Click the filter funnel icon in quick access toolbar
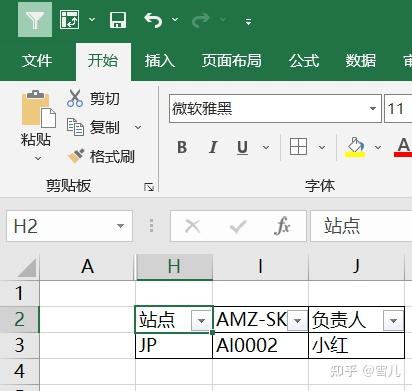 pyautogui.click(x=35, y=19)
